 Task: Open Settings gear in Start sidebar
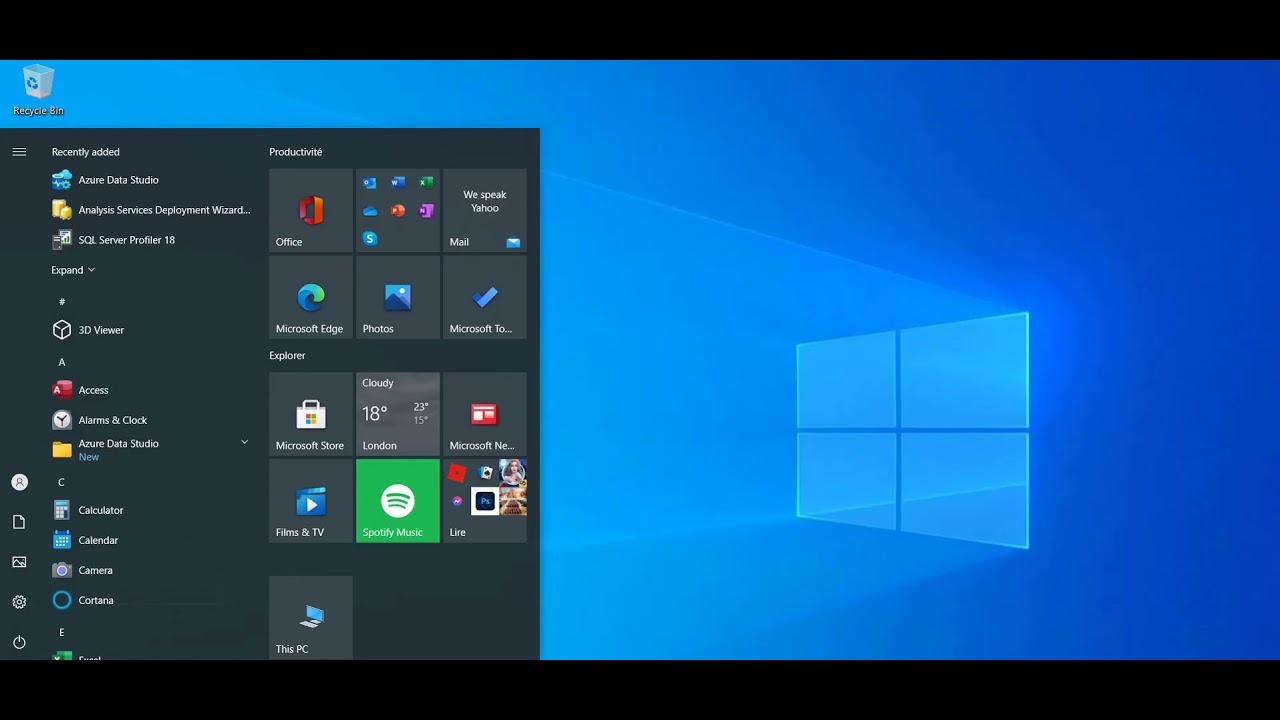pyautogui.click(x=19, y=602)
